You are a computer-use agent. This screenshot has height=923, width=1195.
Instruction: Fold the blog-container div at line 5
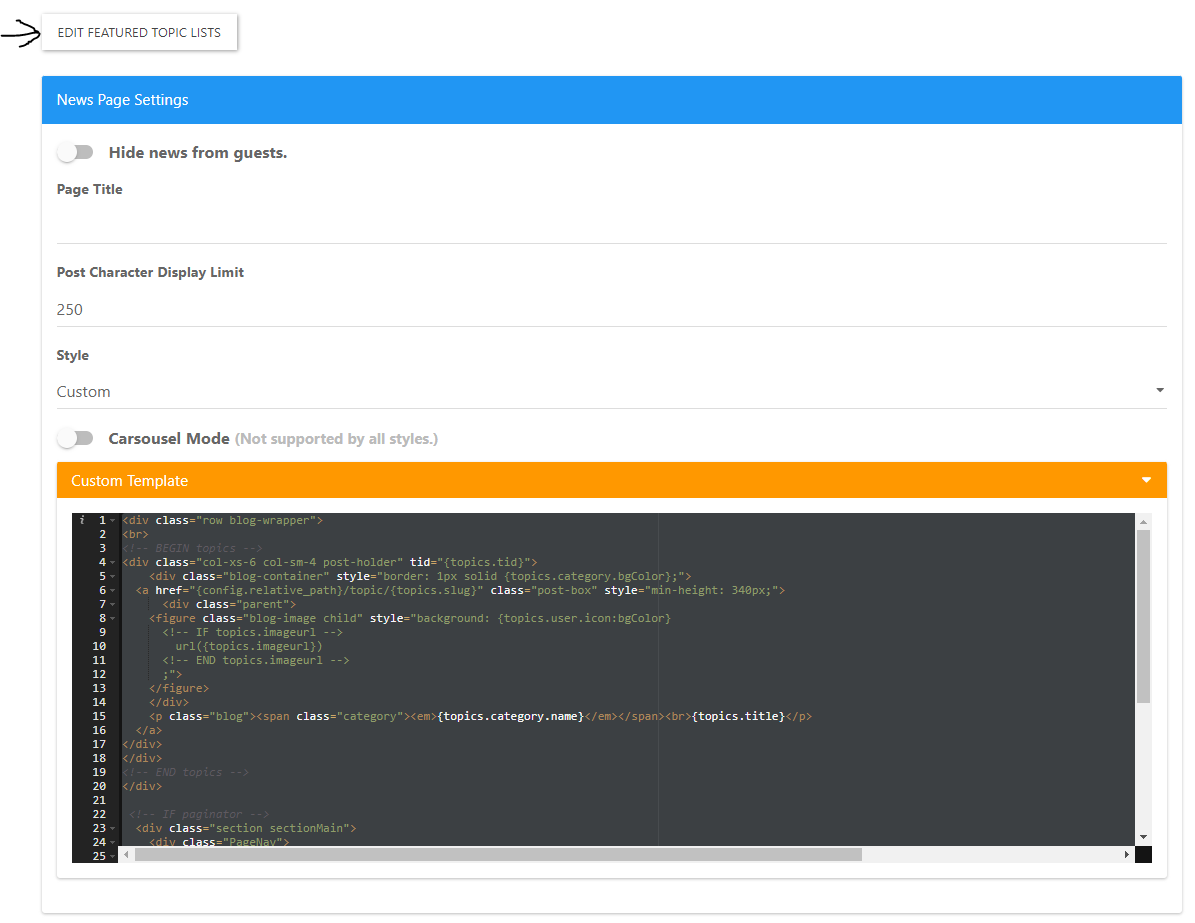pyautogui.click(x=113, y=577)
